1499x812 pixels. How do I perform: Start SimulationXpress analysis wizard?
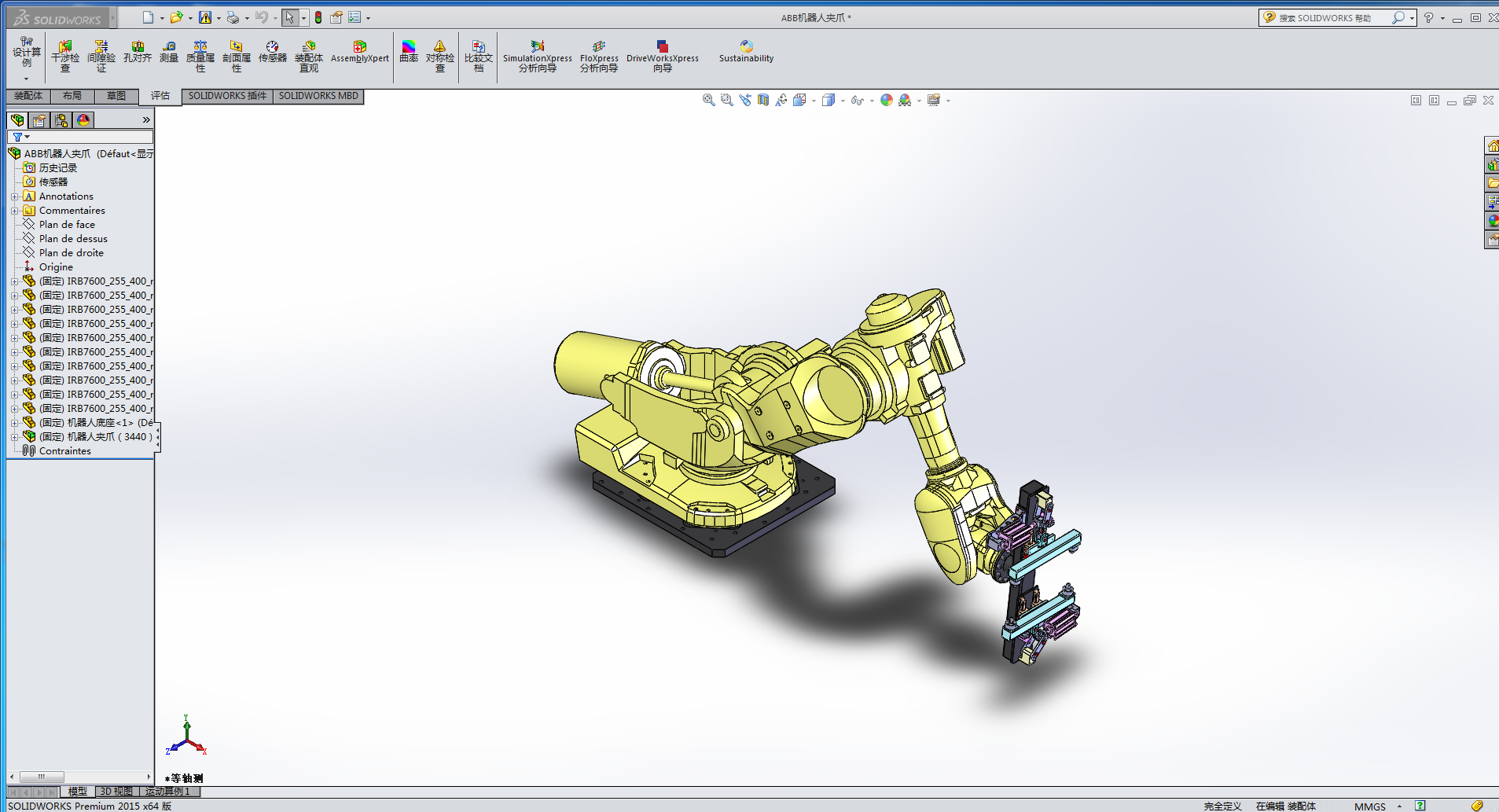pyautogui.click(x=537, y=56)
